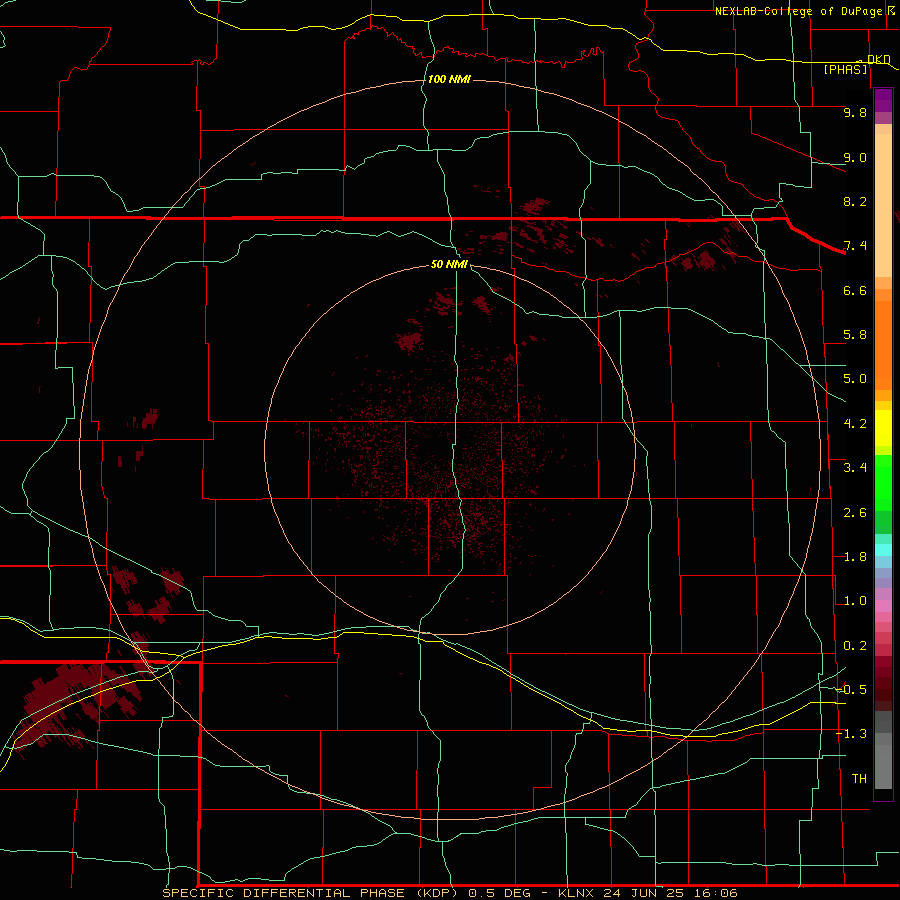Screen dimensions: 900x900
Task: Click the [PHAS] unit label above the legend
Action: click(845, 69)
